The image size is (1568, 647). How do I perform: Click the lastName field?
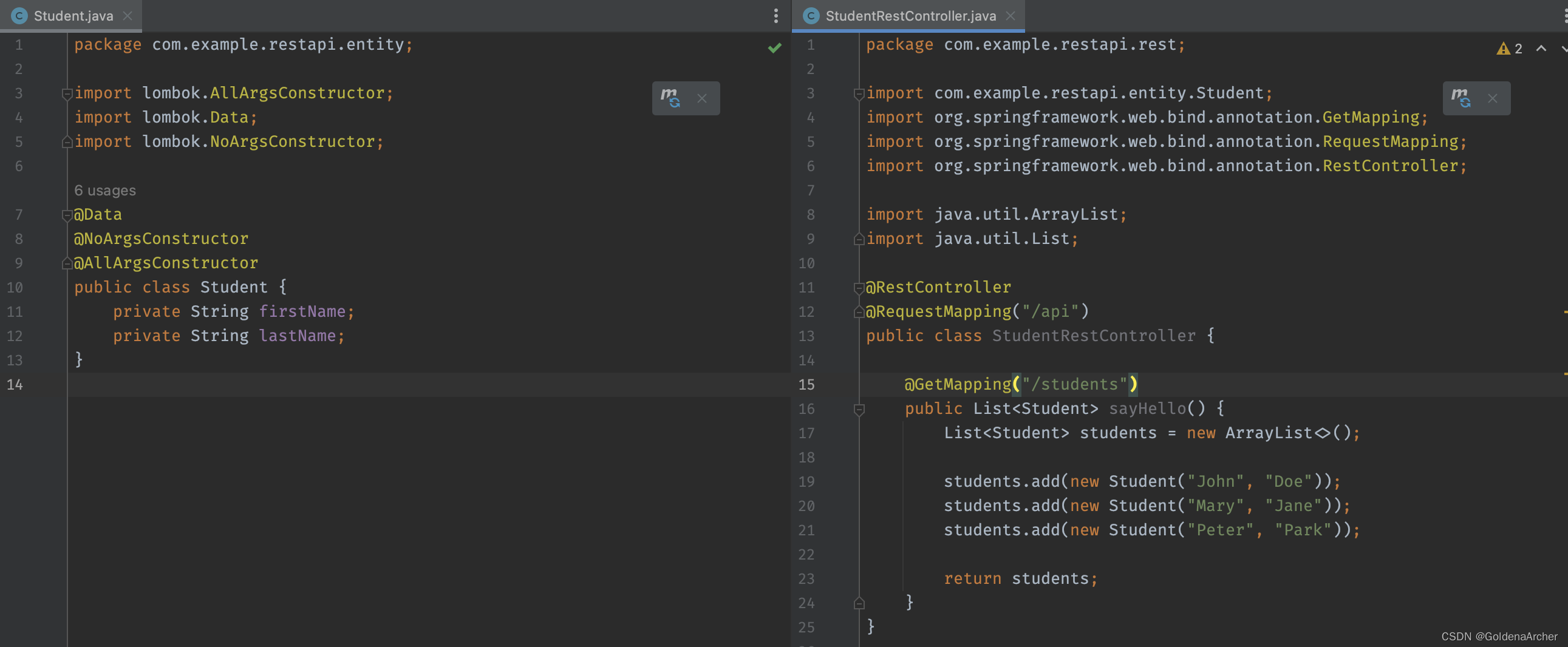click(x=297, y=336)
